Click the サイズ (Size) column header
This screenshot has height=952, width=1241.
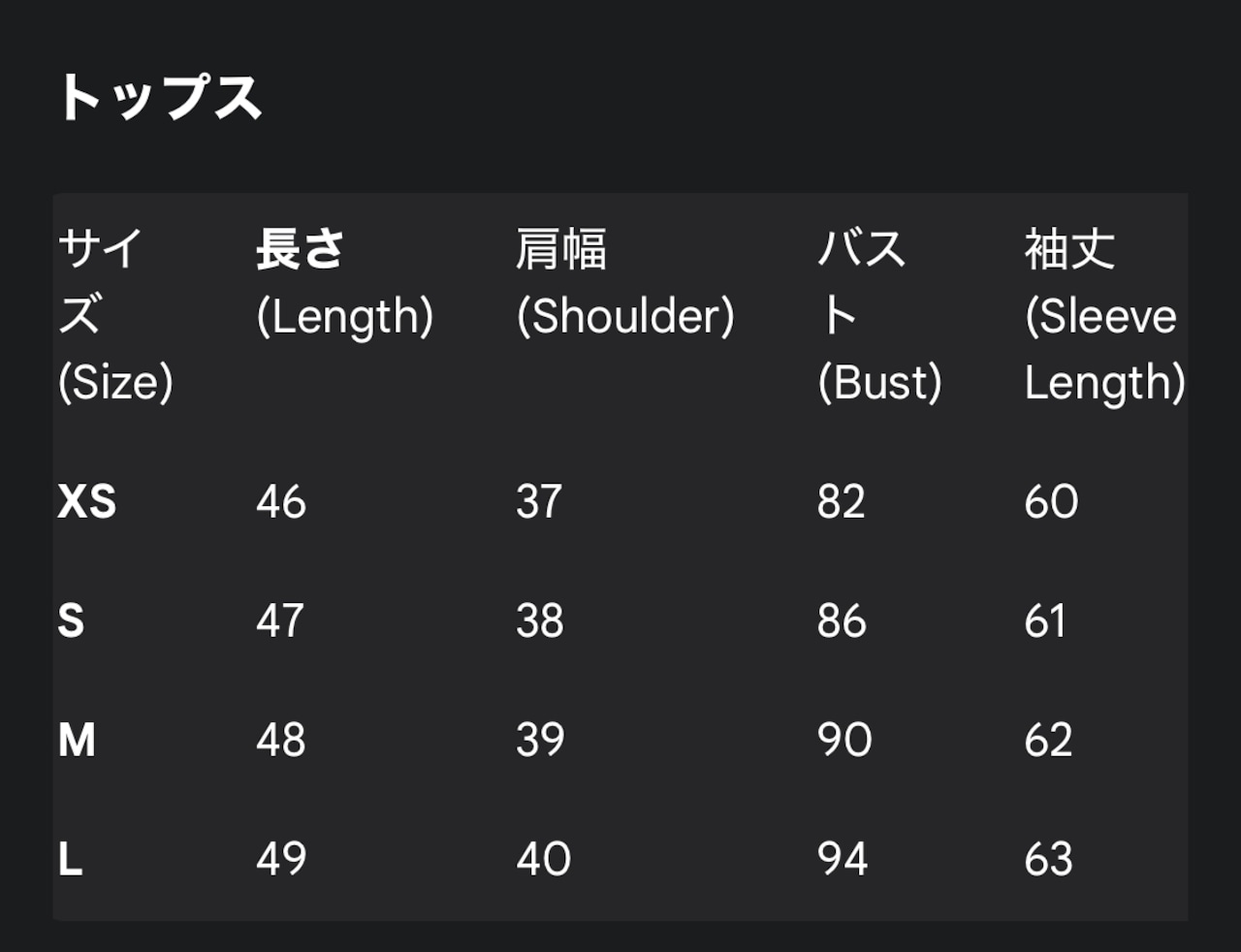pyautogui.click(x=115, y=315)
